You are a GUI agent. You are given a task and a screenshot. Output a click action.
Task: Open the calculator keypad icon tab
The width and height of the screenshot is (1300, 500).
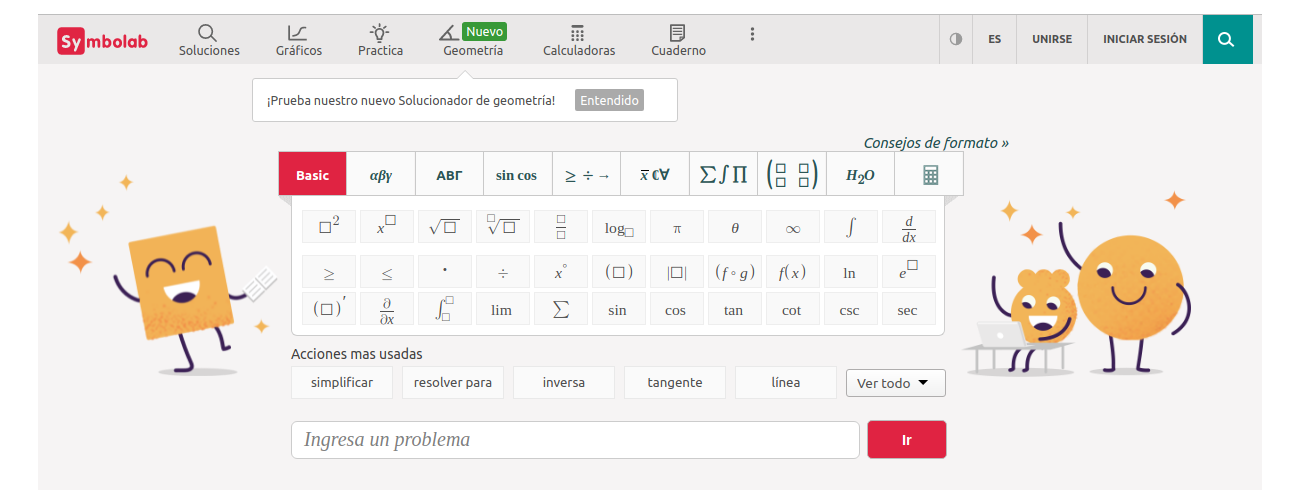930,175
